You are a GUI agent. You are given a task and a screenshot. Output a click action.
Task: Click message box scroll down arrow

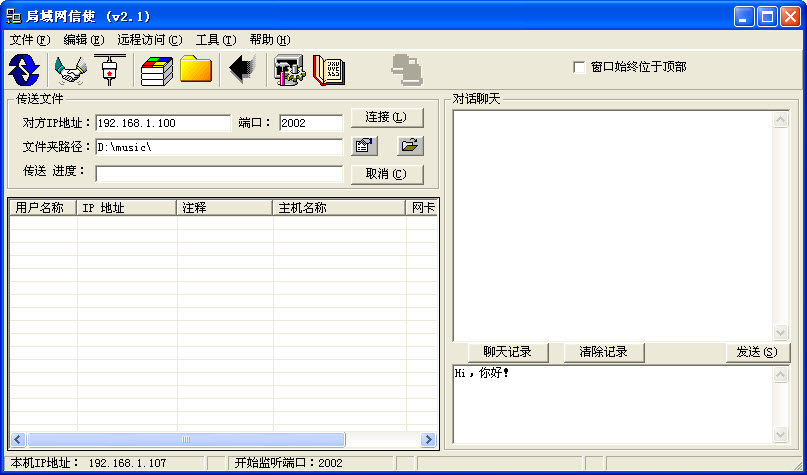click(781, 434)
